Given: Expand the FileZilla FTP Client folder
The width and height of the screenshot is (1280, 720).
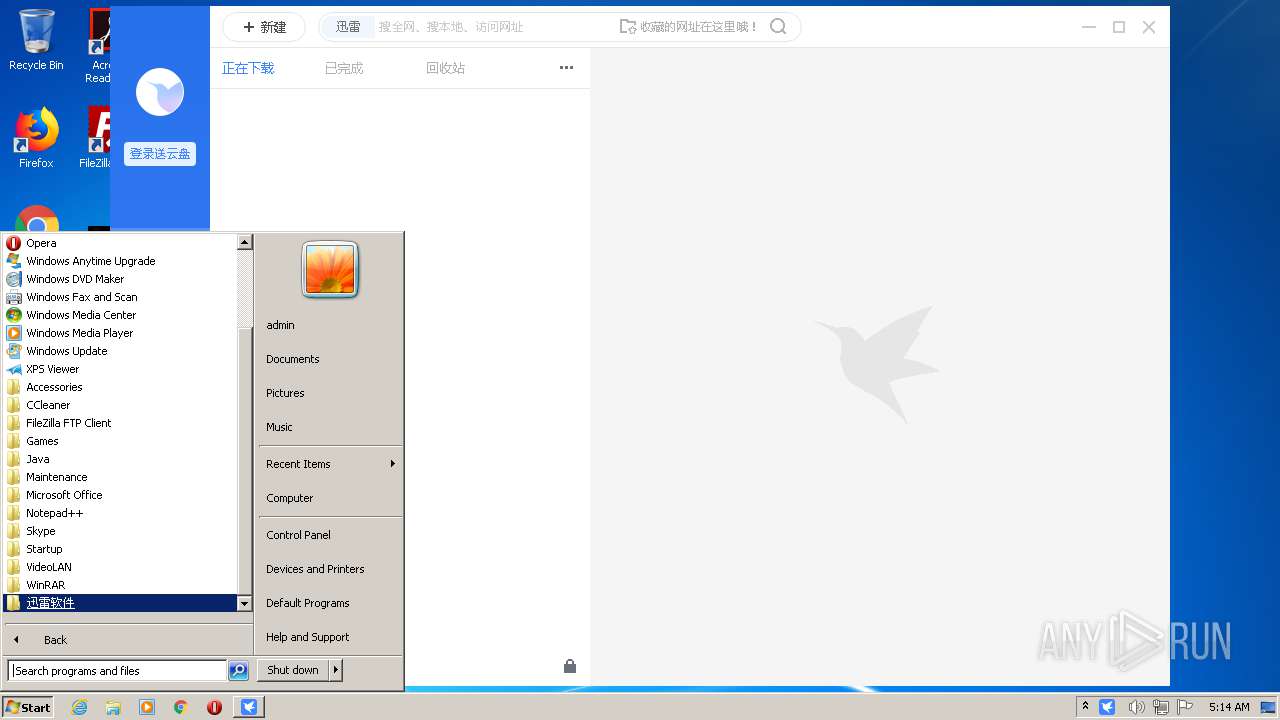Looking at the screenshot, I should click(120, 423).
